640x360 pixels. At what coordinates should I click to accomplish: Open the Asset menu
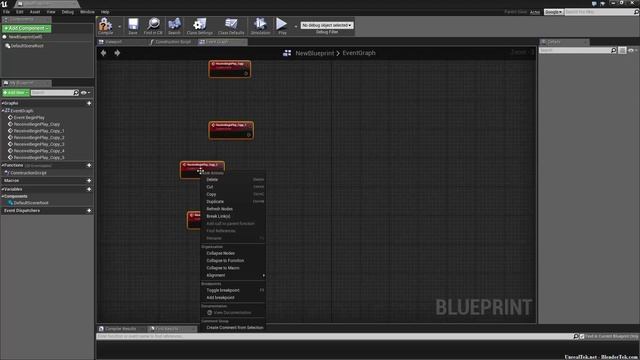pos(35,12)
